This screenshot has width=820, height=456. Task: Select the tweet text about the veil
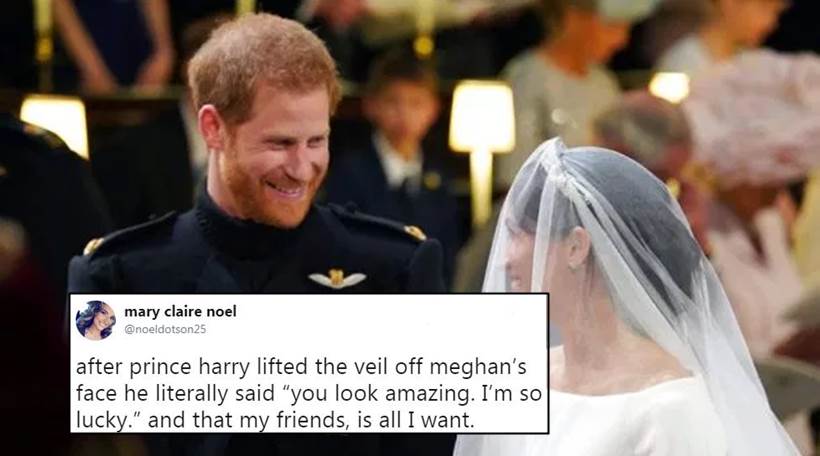(309, 393)
